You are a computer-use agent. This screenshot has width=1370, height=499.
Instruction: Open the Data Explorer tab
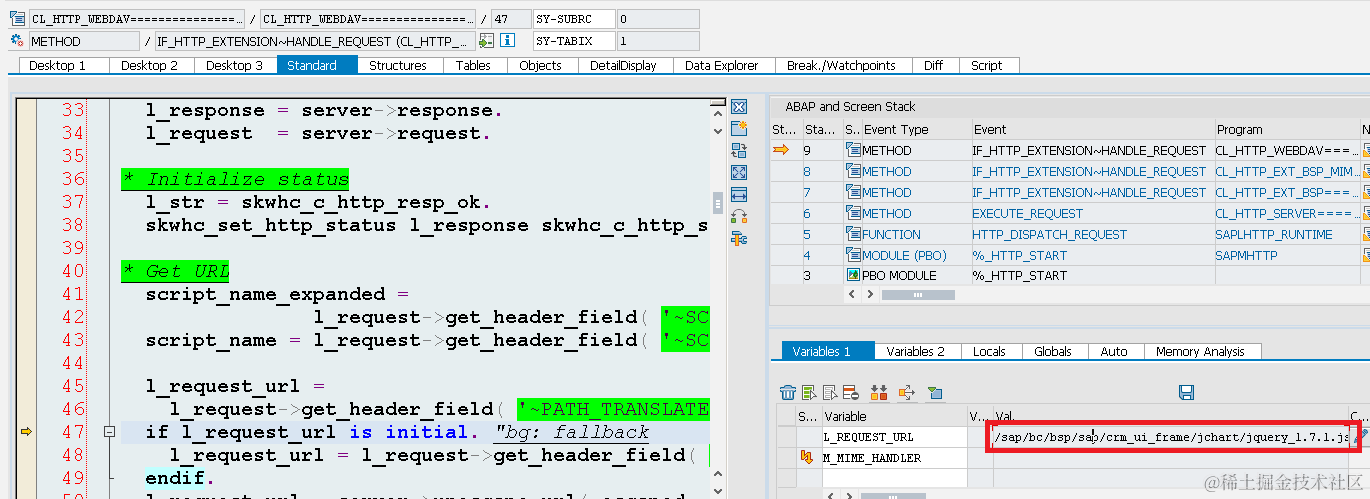[x=722, y=65]
